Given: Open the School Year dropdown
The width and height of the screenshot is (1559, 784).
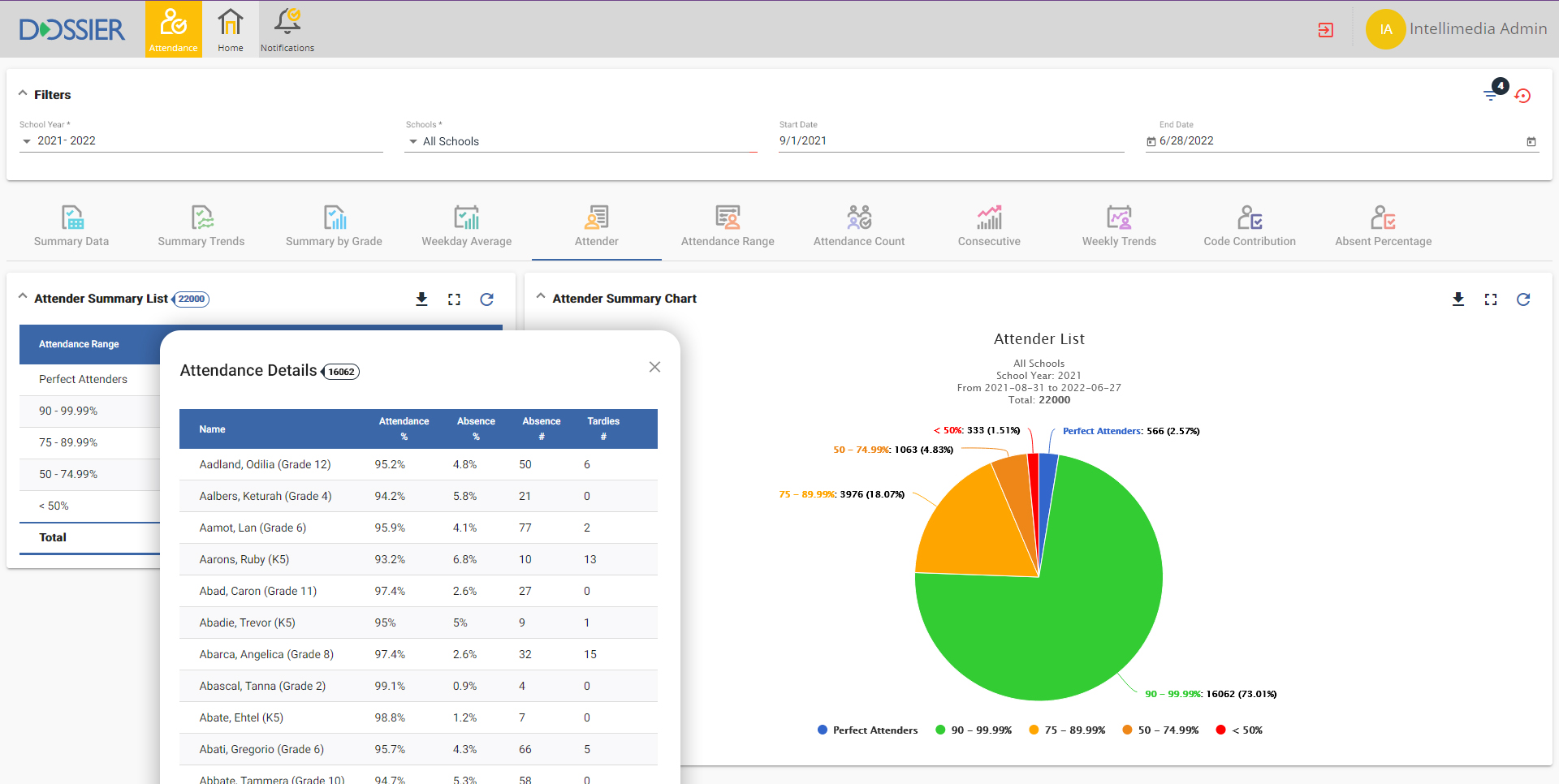Looking at the screenshot, I should tap(201, 140).
